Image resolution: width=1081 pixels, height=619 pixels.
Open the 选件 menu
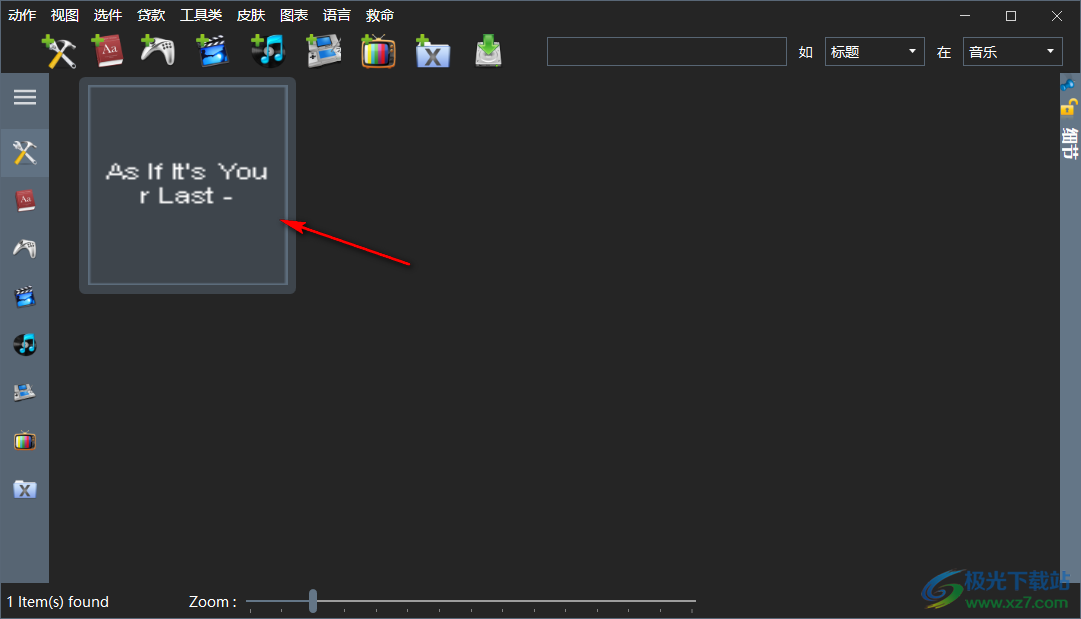click(108, 15)
